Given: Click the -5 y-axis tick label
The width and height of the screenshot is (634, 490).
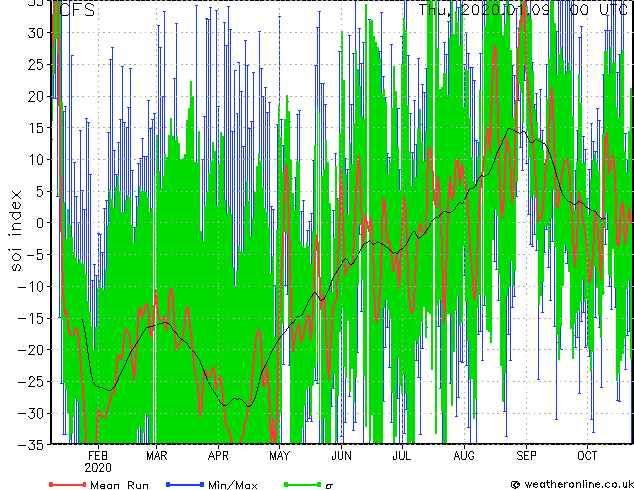Looking at the screenshot, I should click(35, 255).
